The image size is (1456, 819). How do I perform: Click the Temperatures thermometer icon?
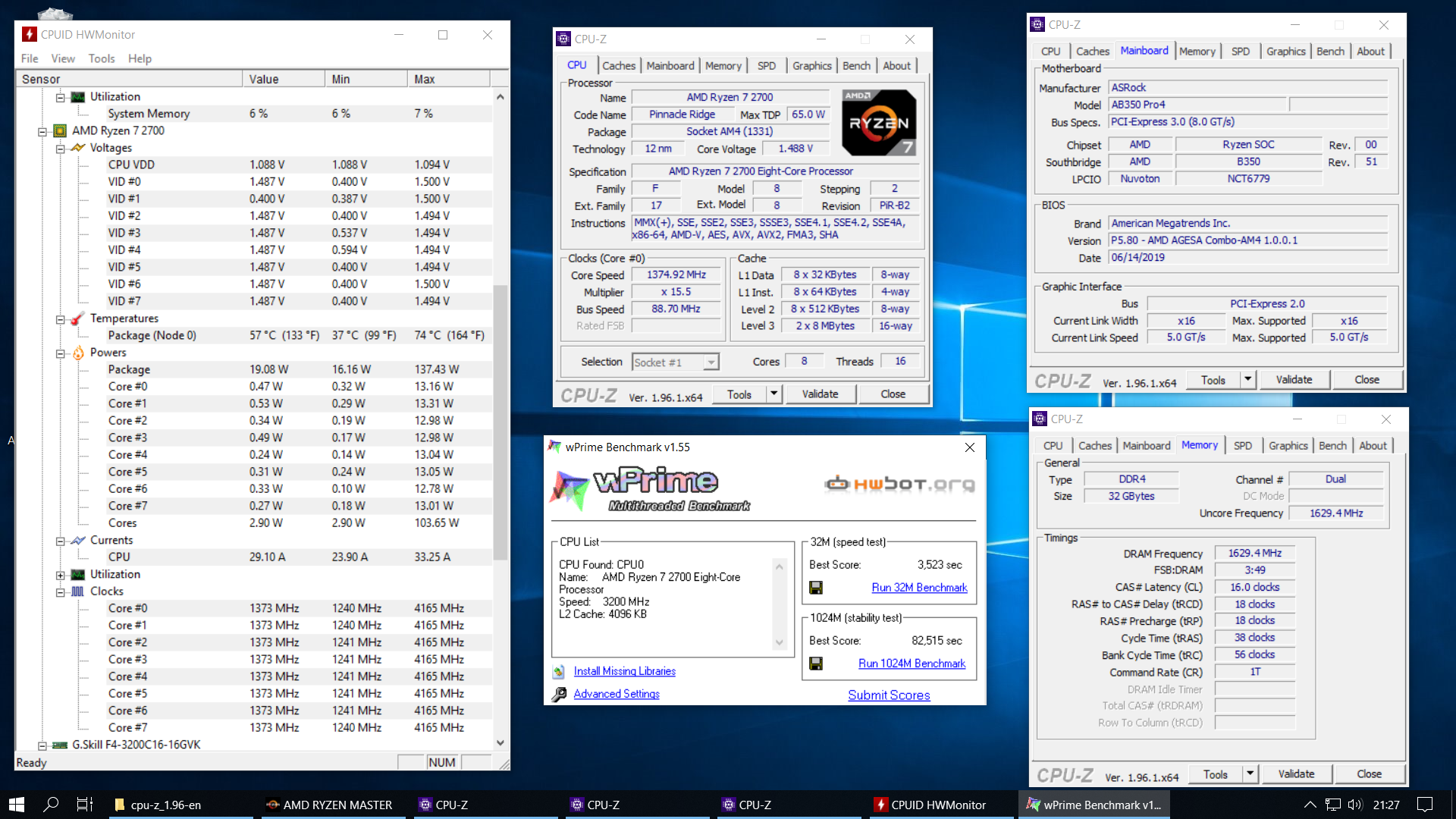78,318
